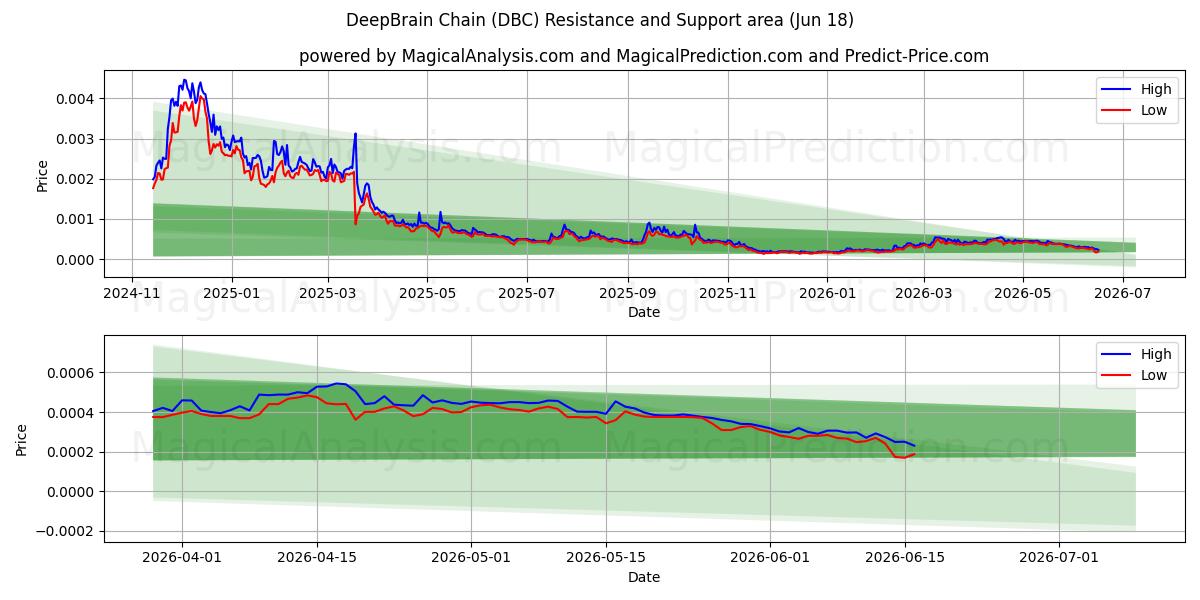1200x600 pixels.
Task: Click the '2025-11' x-axis label
Action: pyautogui.click(x=728, y=294)
